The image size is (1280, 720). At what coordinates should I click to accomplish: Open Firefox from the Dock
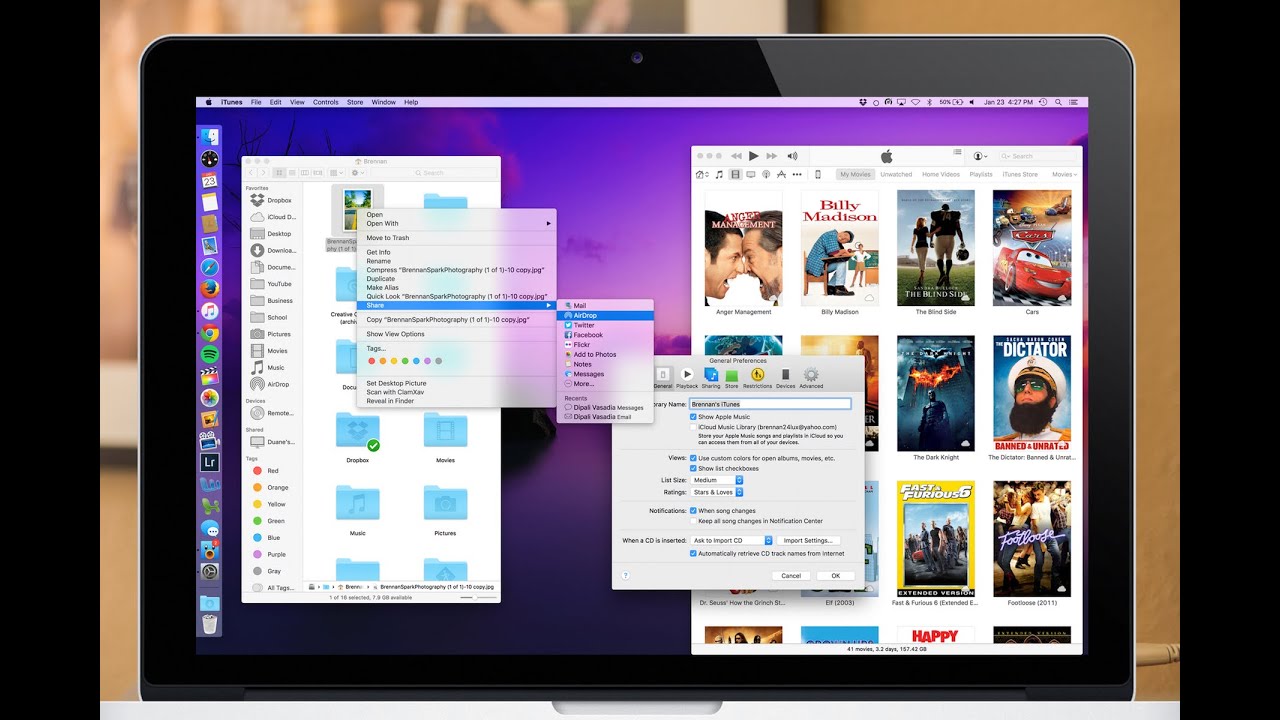pyautogui.click(x=209, y=289)
